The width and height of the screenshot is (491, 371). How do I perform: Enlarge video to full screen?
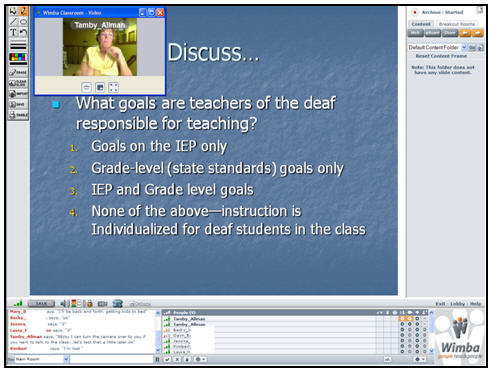point(113,87)
